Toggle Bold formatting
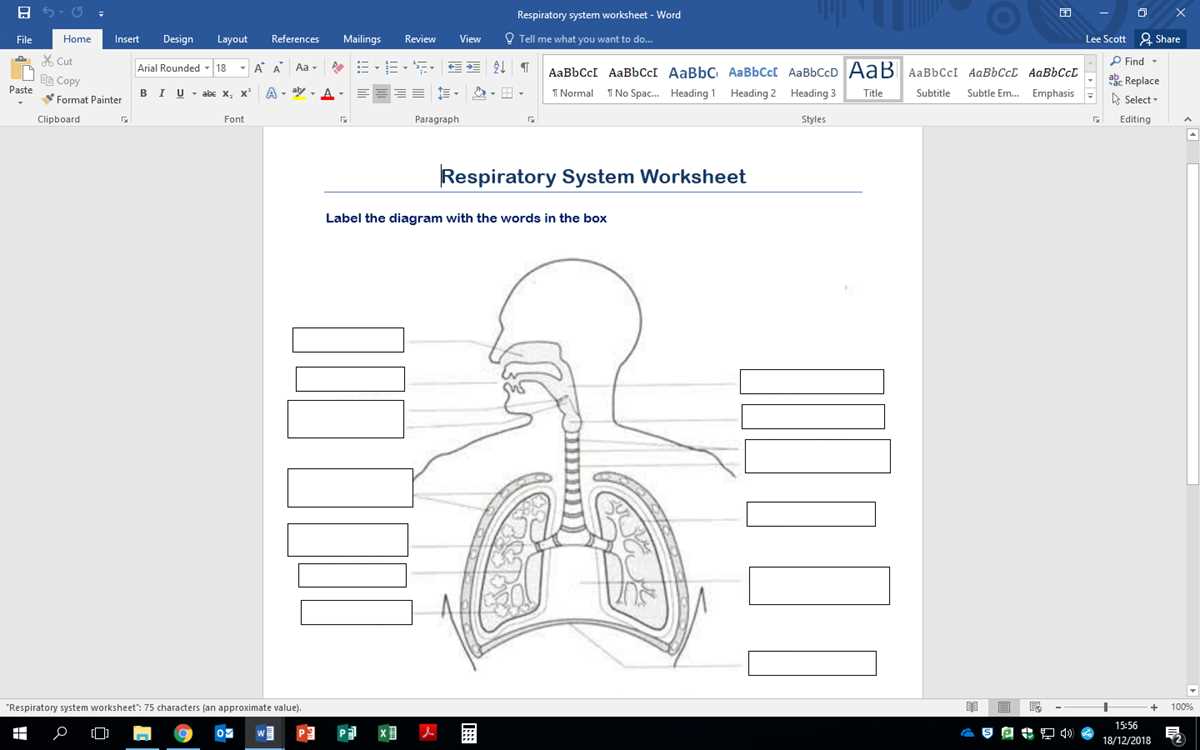 click(x=144, y=93)
